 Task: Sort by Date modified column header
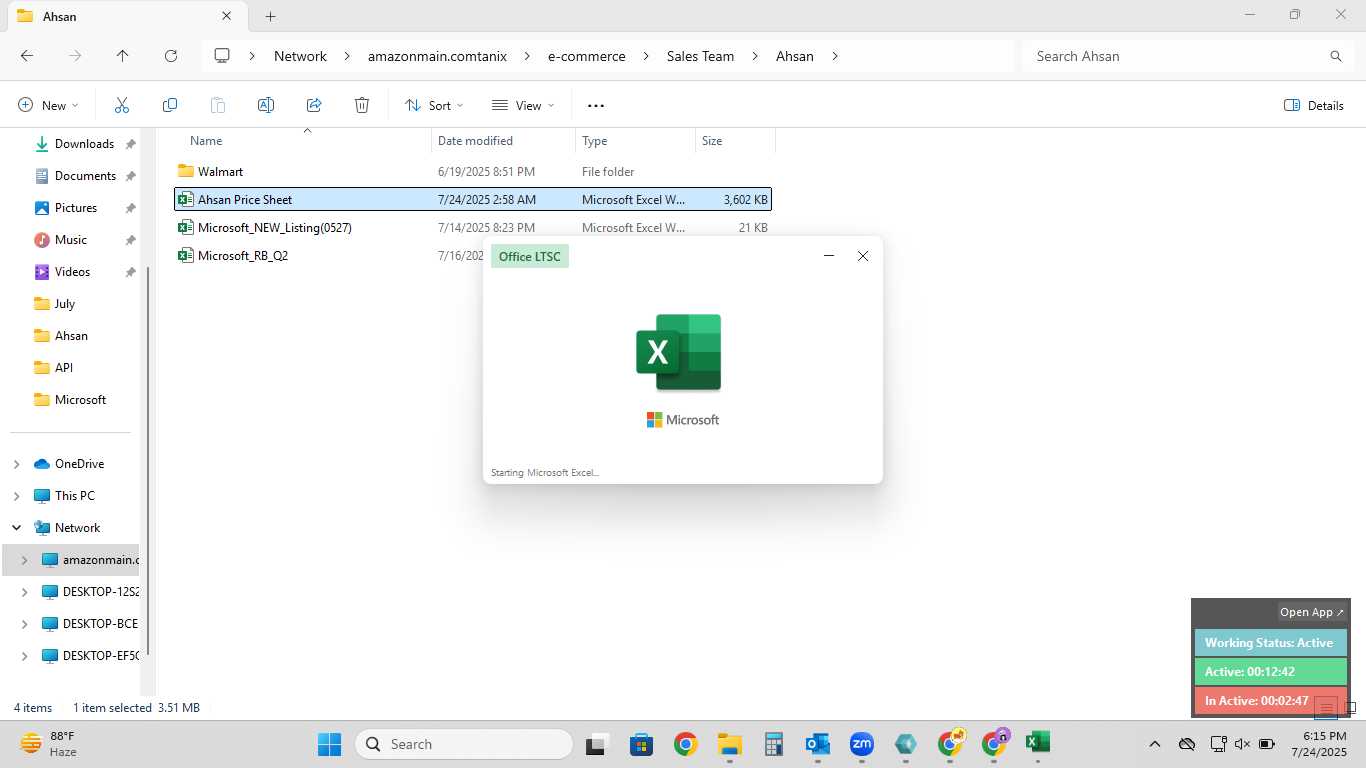click(x=475, y=141)
